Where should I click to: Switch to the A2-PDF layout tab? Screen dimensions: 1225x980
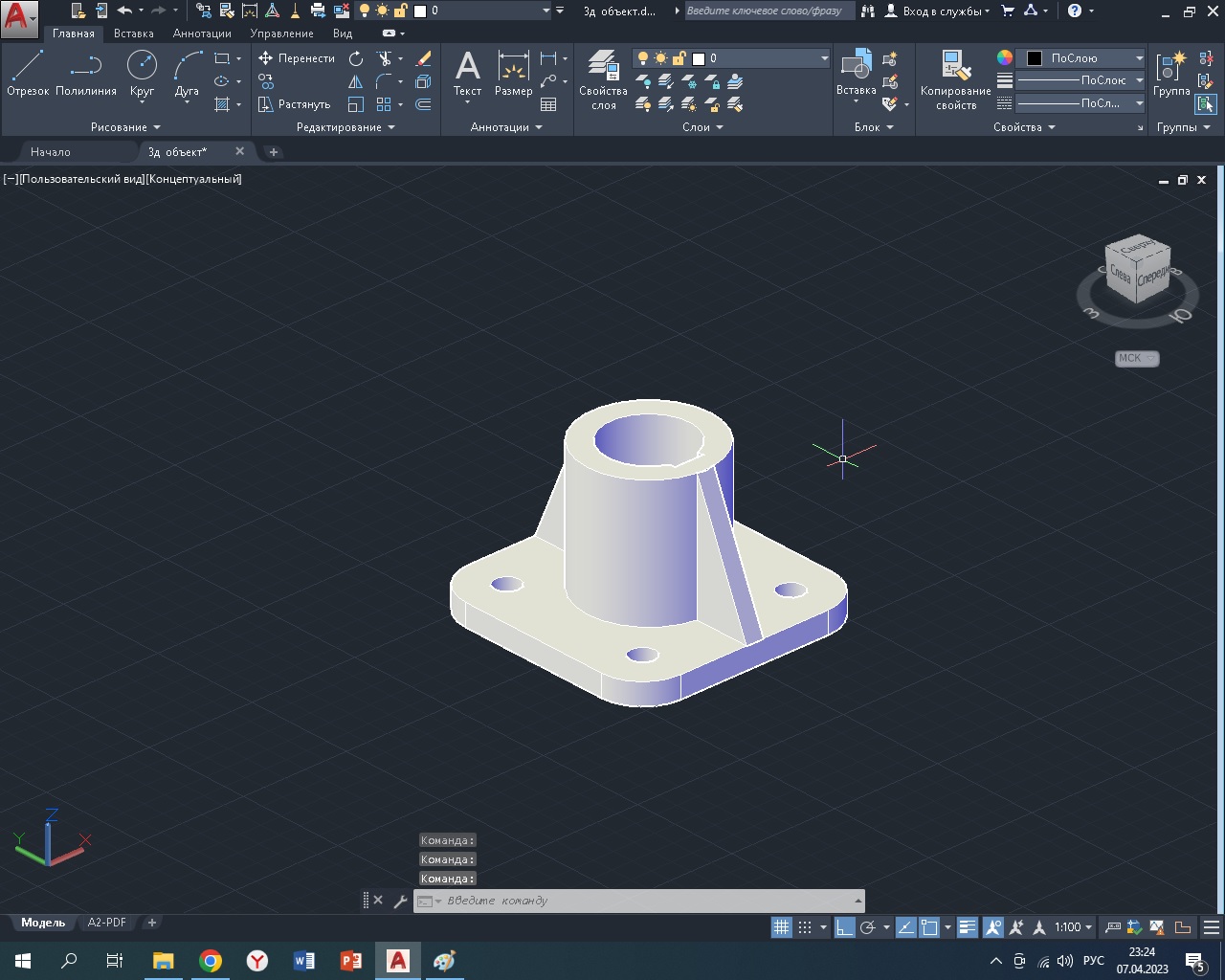point(106,923)
